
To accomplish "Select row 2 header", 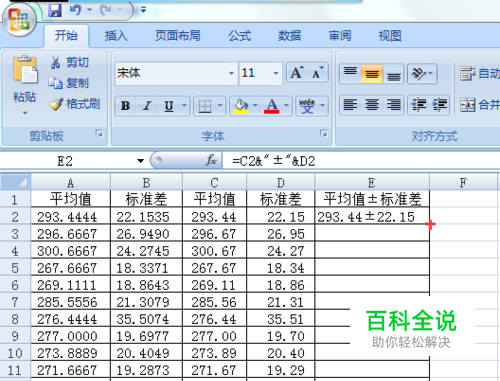I will pos(15,217).
